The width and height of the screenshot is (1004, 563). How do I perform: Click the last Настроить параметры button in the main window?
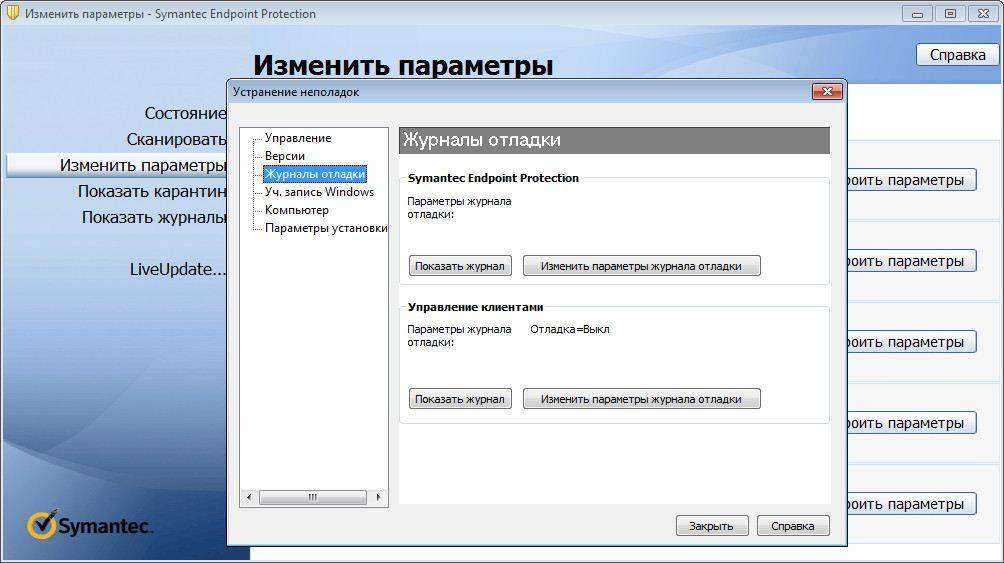pos(911,504)
